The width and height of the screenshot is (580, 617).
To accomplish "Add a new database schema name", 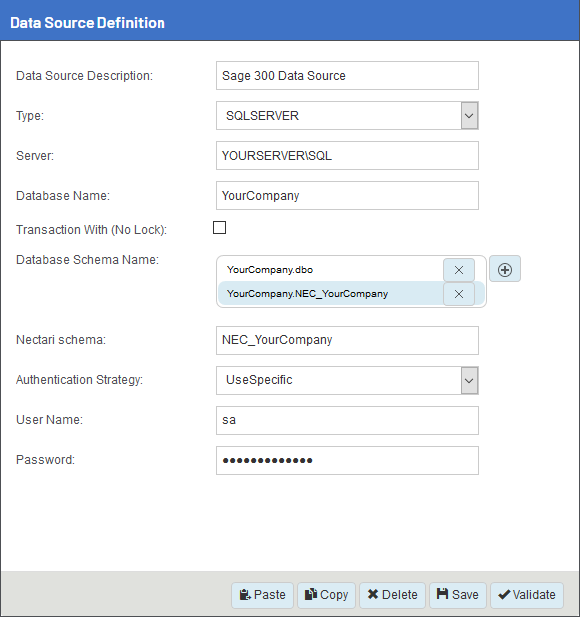I will click(505, 270).
